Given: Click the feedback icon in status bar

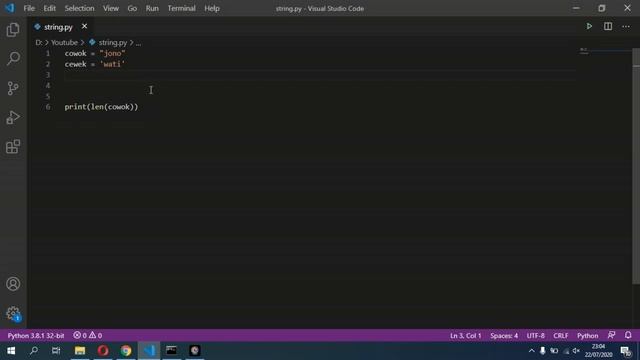Looking at the screenshot, I should (x=611, y=336).
